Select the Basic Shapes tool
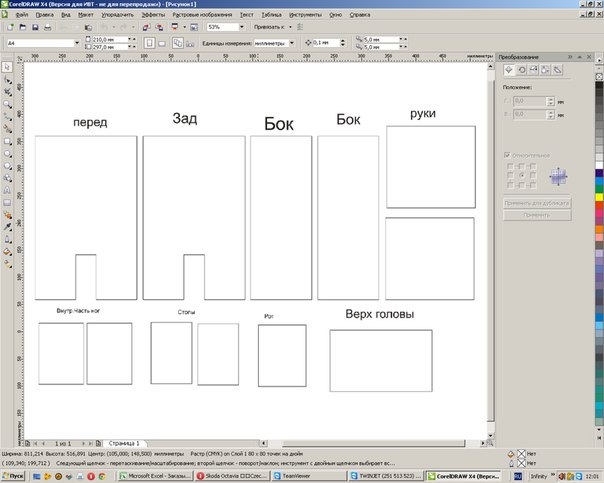The width and height of the screenshot is (604, 483). [7, 178]
